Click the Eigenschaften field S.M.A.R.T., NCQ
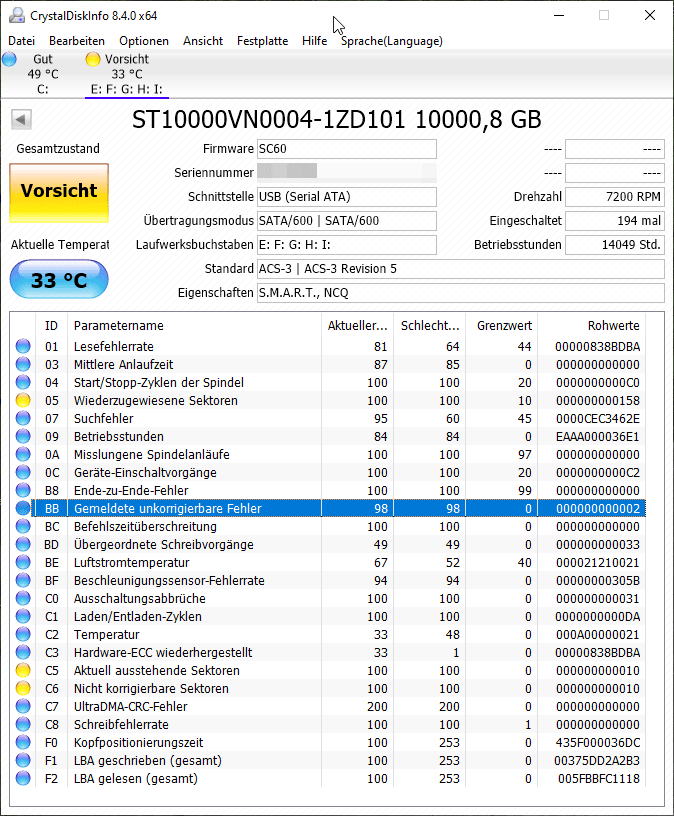674x816 pixels. [461, 292]
